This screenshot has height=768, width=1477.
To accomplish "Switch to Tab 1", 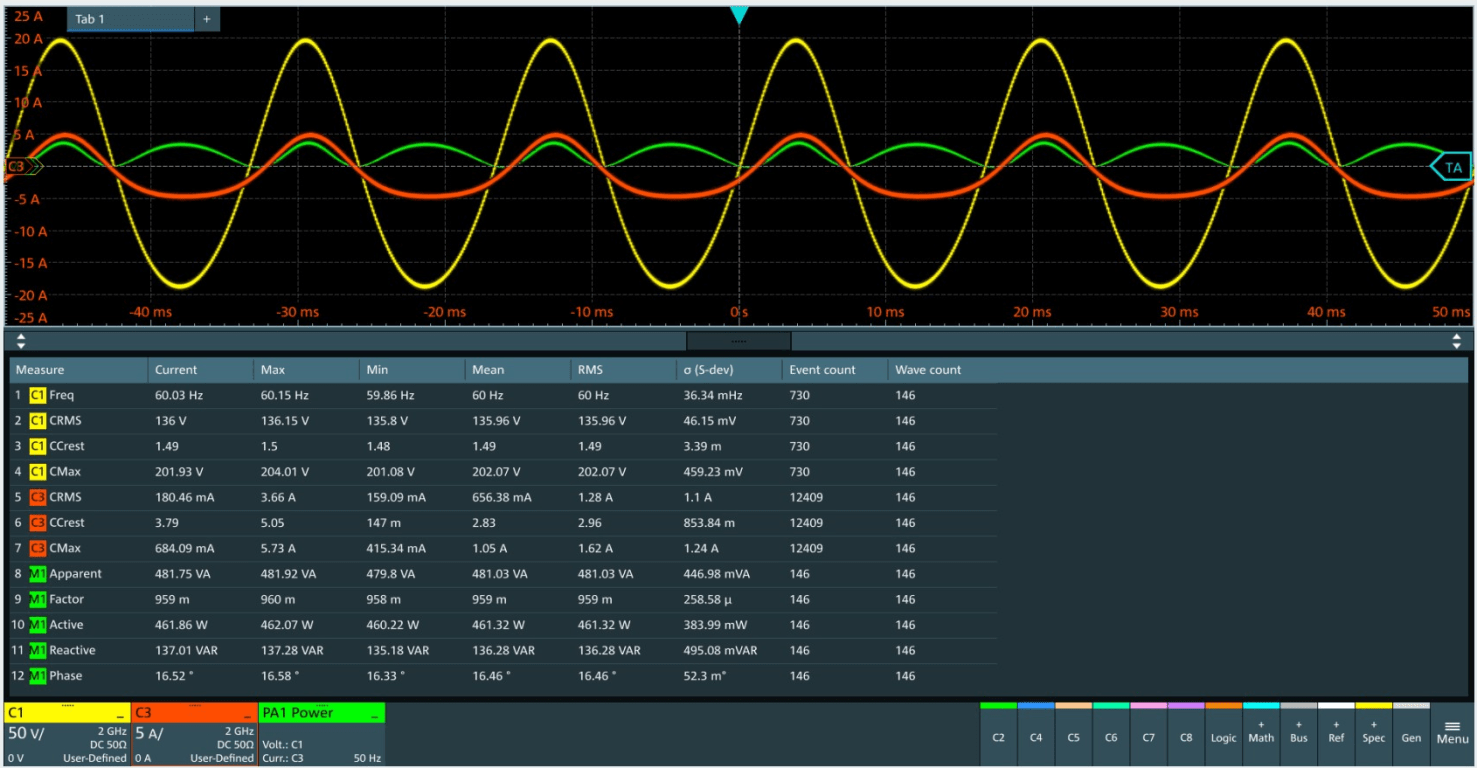I will pos(130,19).
